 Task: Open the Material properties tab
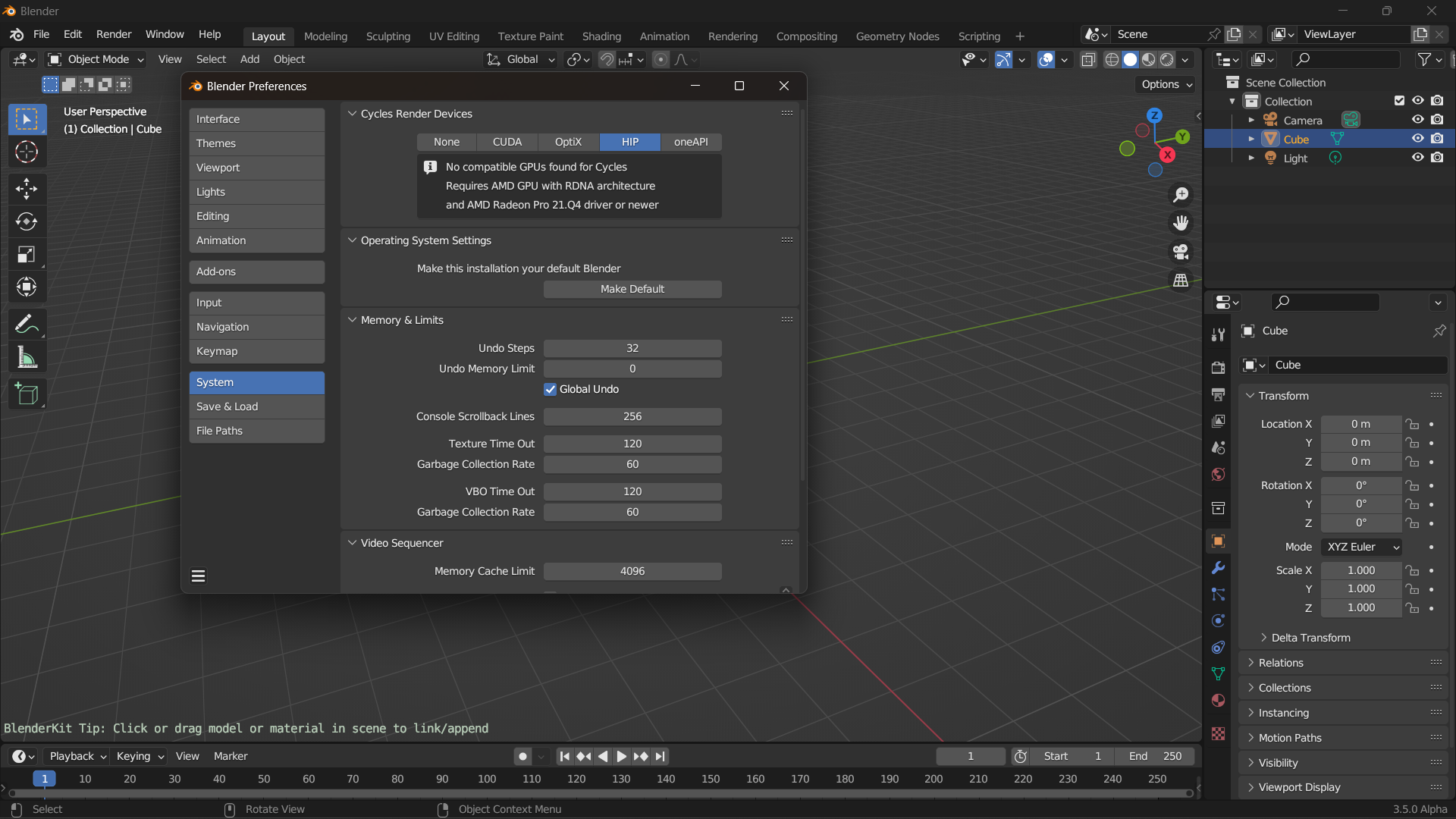pos(1218,700)
